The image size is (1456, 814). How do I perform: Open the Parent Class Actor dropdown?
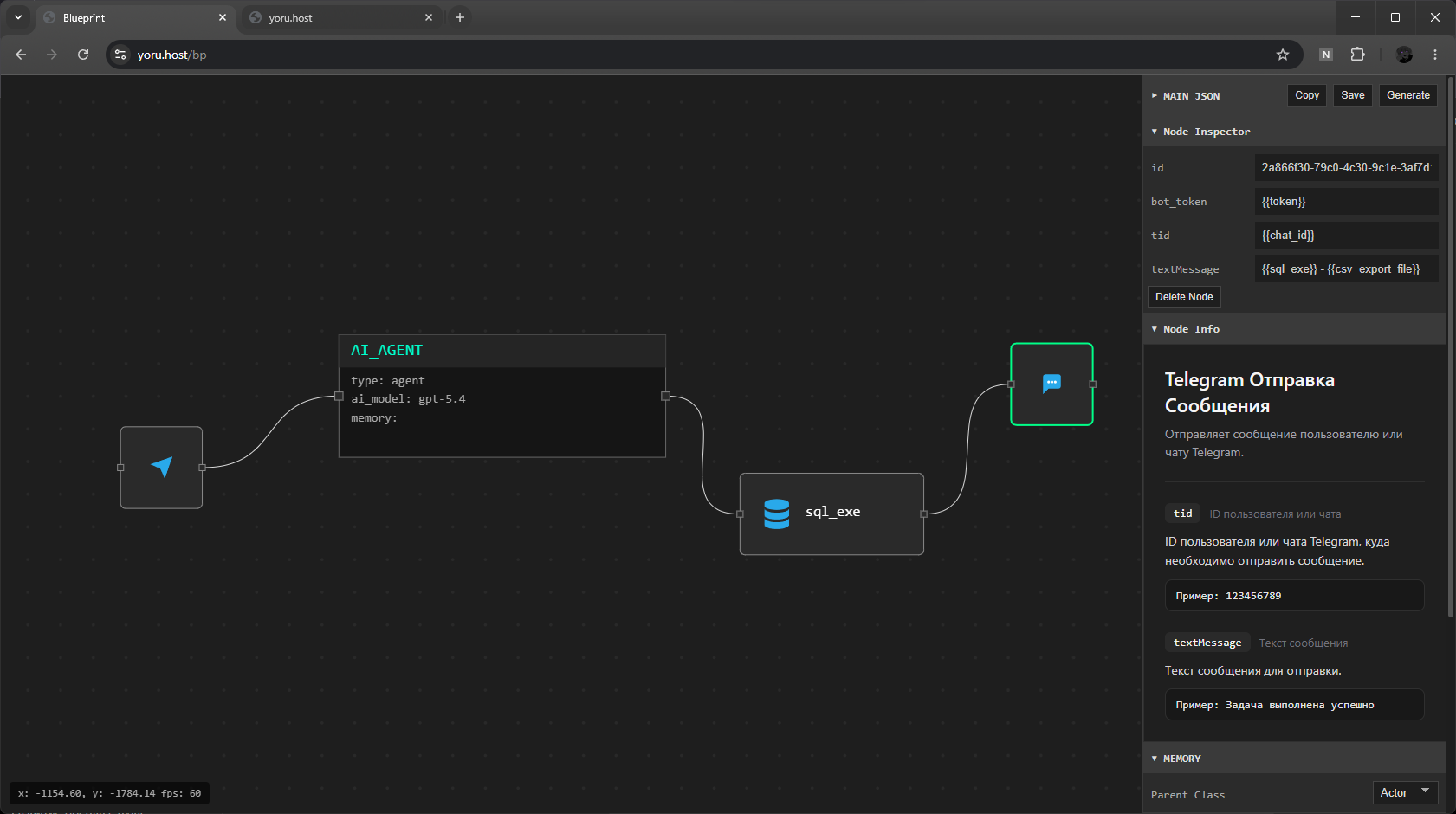(1405, 792)
